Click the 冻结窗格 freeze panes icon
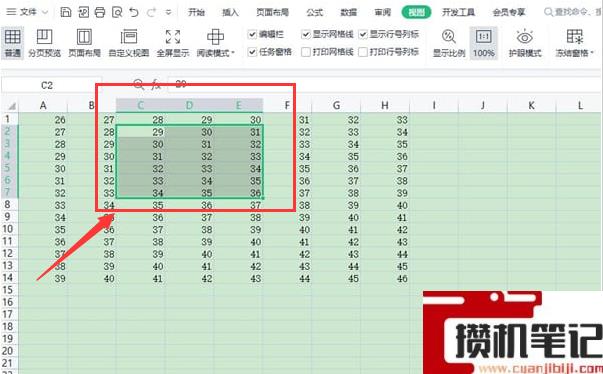 click(575, 37)
